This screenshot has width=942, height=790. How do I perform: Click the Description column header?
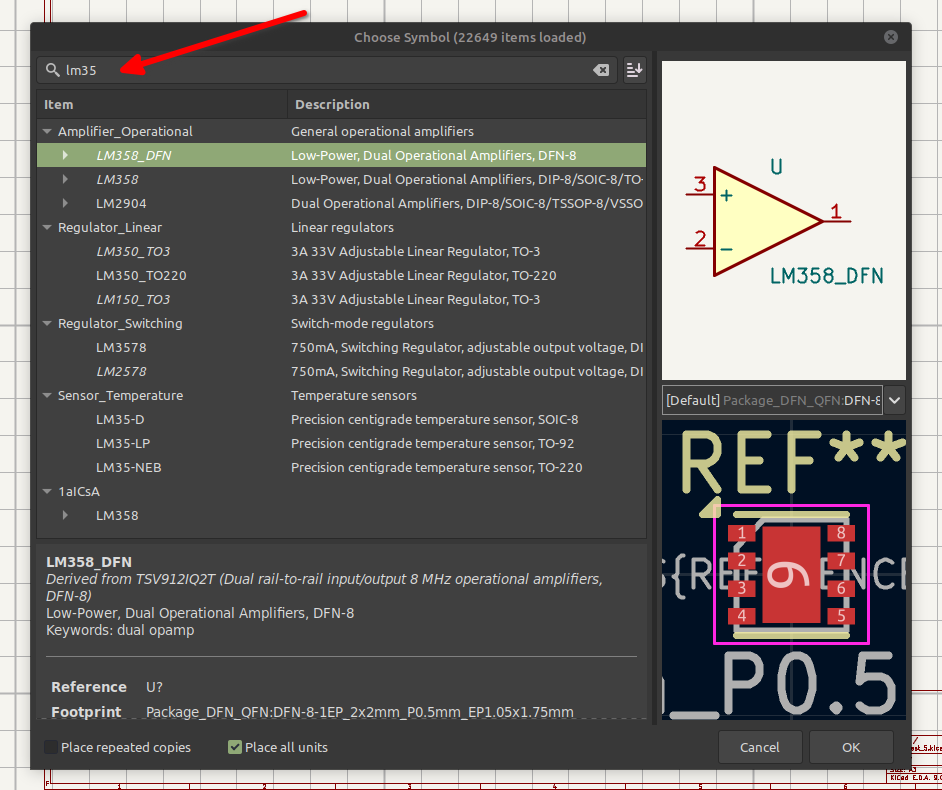tap(465, 104)
